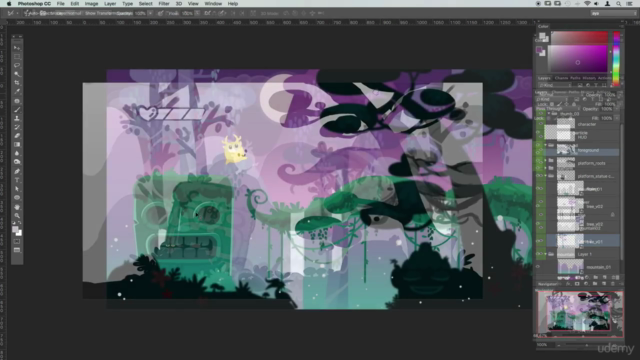Open the File menu
This screenshot has width=640, height=360.
[x=60, y=4]
